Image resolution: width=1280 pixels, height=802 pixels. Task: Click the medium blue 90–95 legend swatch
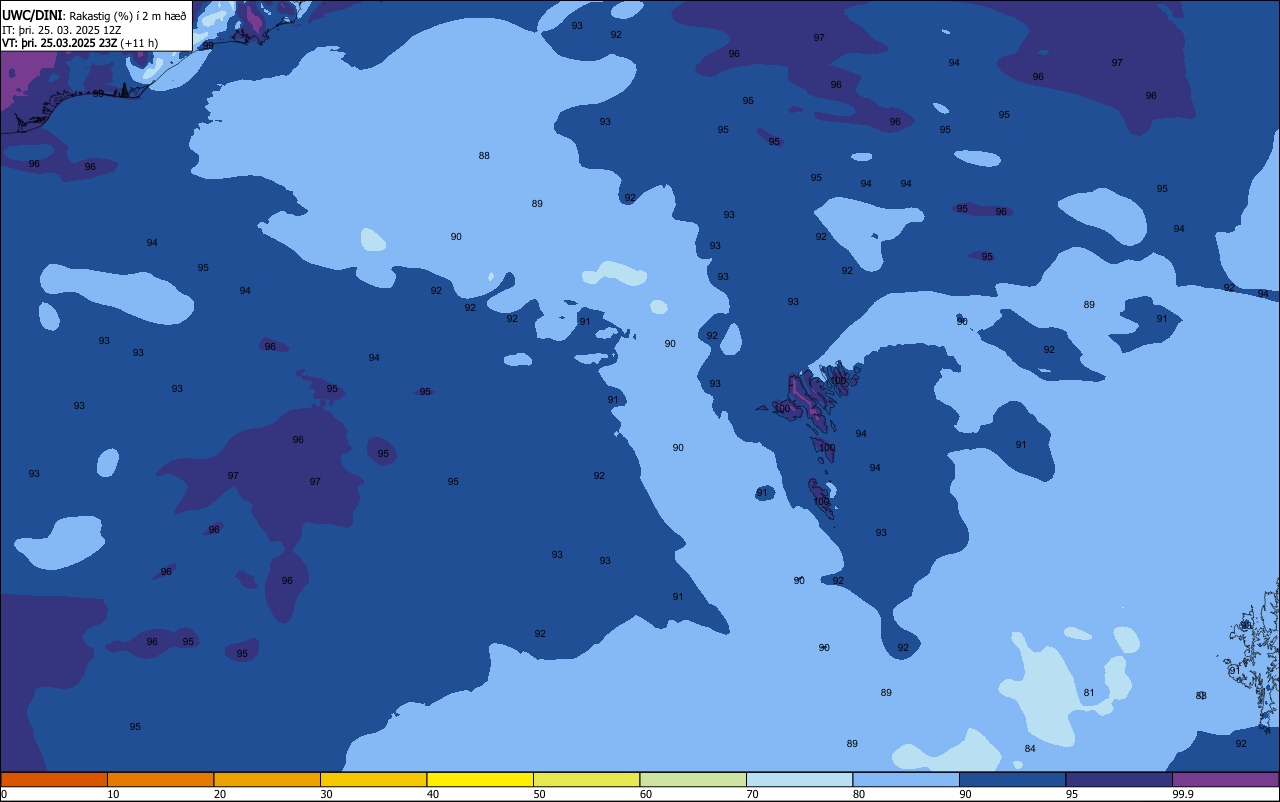click(x=1012, y=779)
